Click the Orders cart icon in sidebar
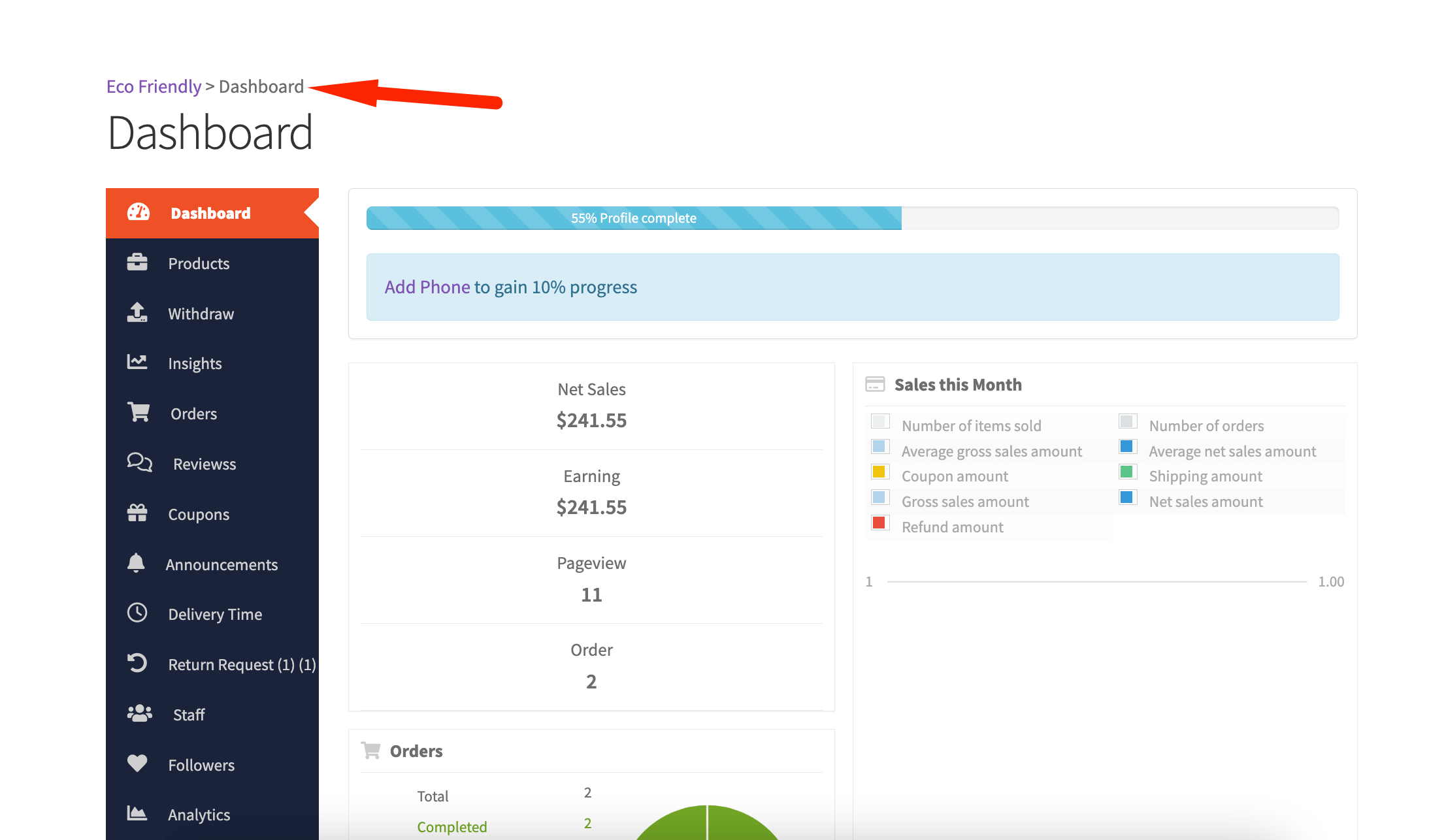This screenshot has width=1444, height=840. click(x=139, y=413)
